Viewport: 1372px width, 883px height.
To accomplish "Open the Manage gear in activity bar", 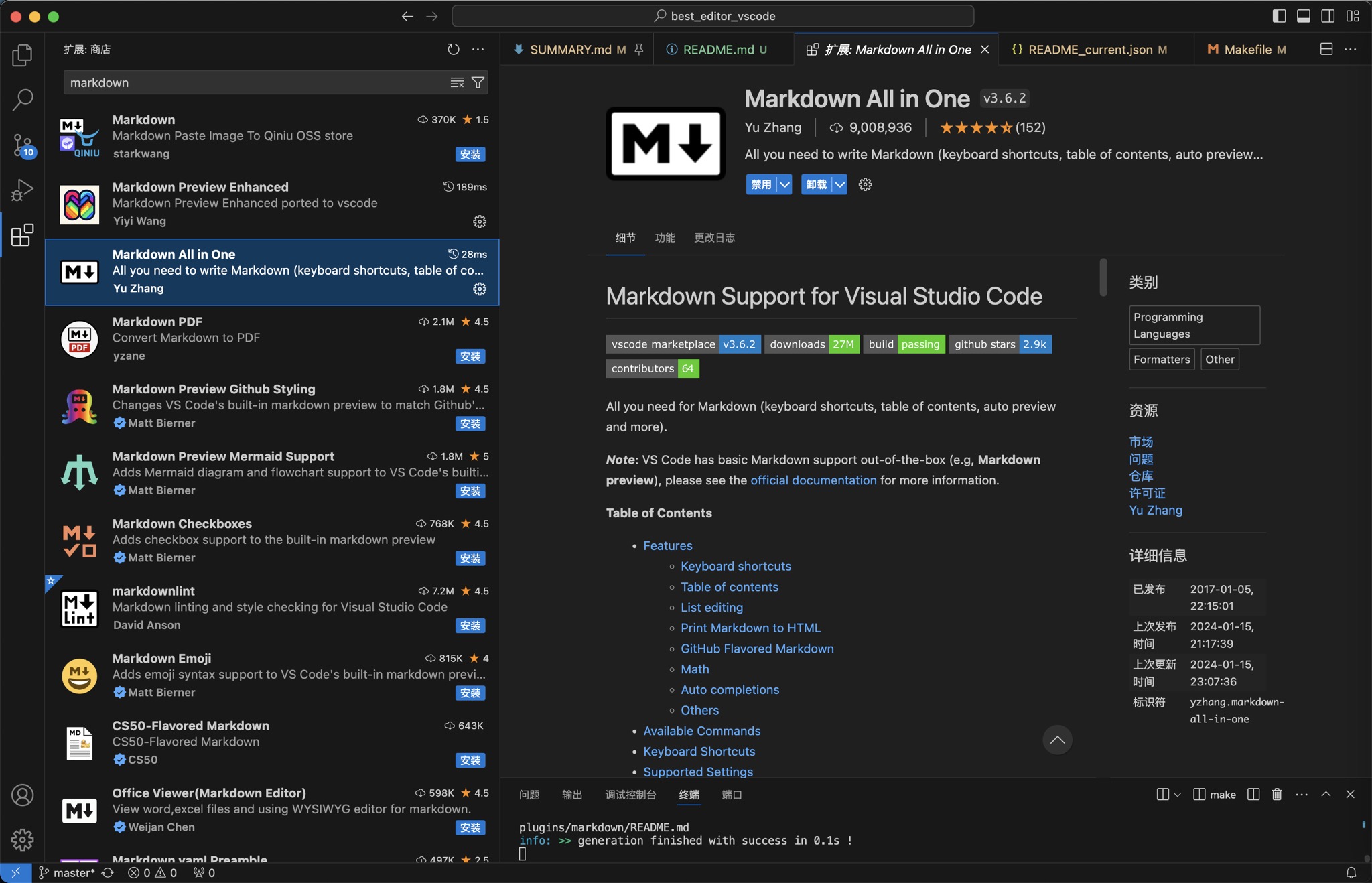I will 22,839.
